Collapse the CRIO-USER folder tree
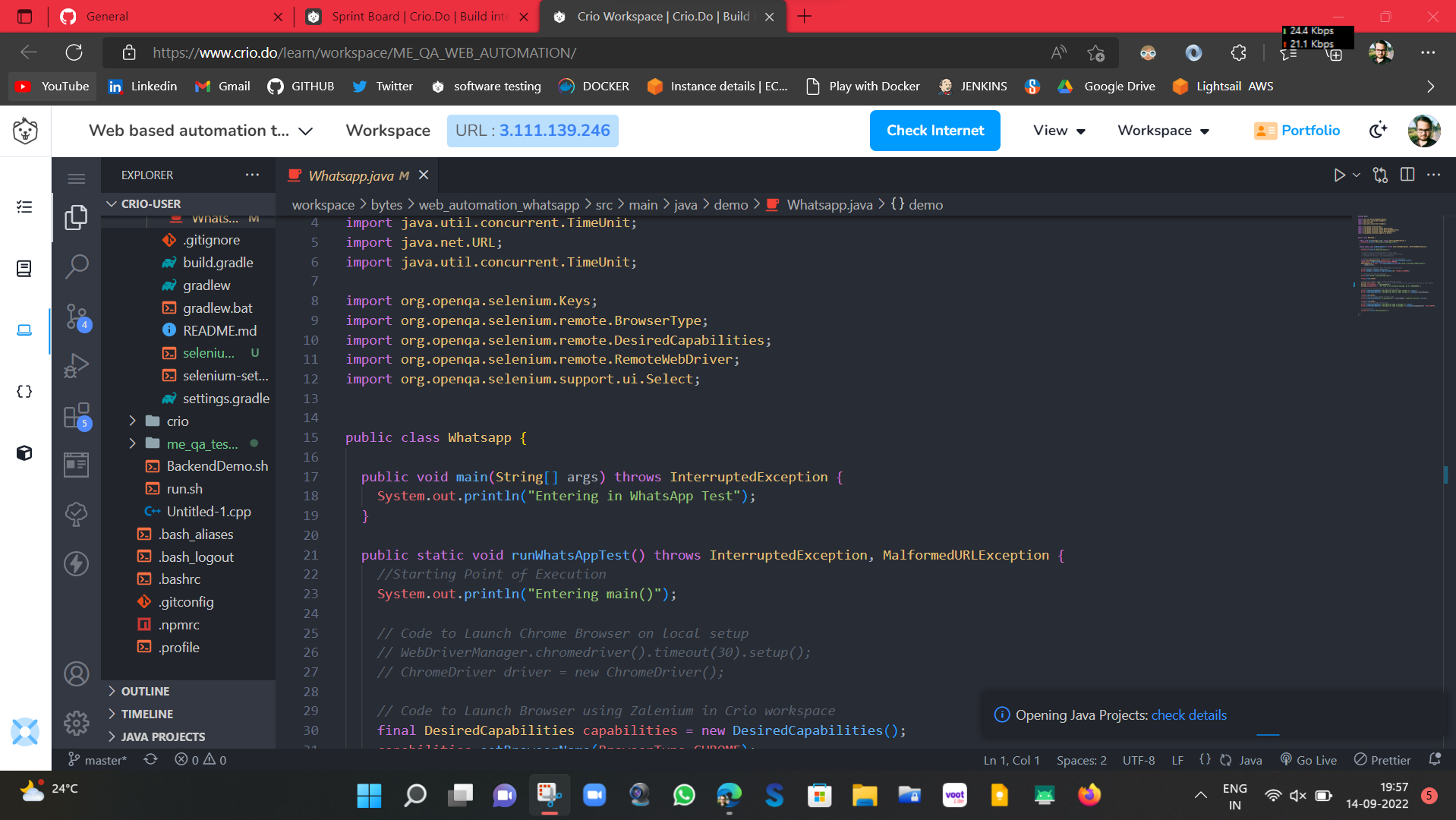Screen dimensions: 1456x820 click(x=112, y=203)
